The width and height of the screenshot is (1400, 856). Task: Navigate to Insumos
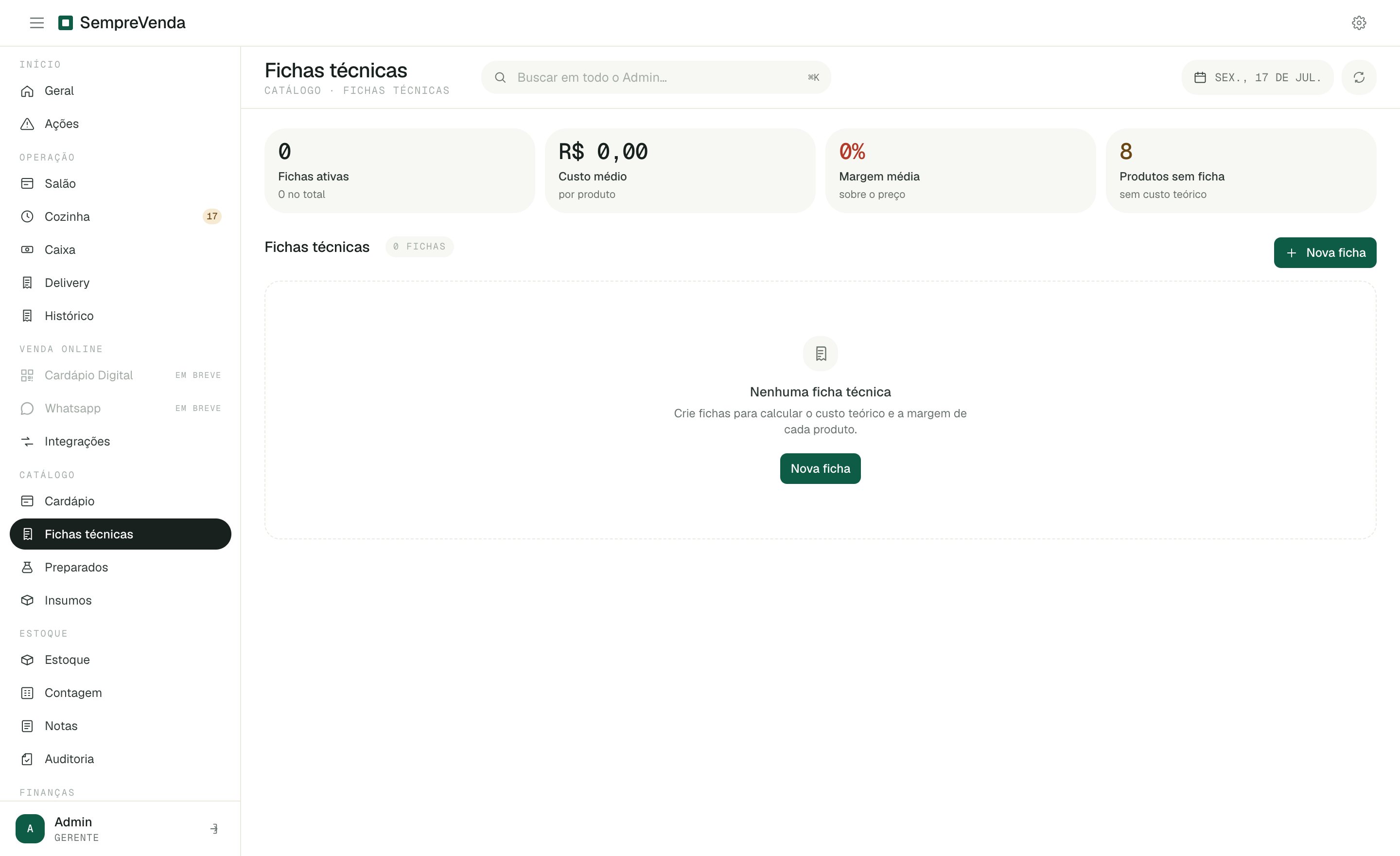121,600
